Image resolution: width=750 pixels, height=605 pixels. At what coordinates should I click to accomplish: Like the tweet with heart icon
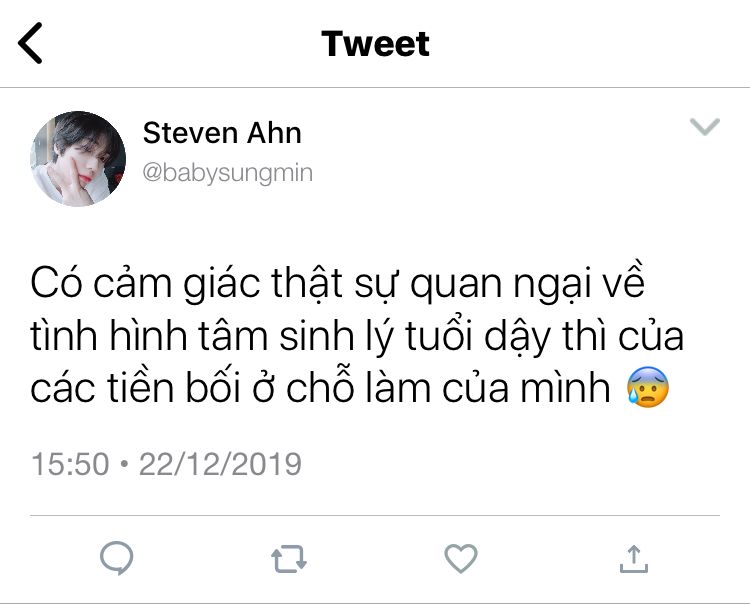click(461, 558)
